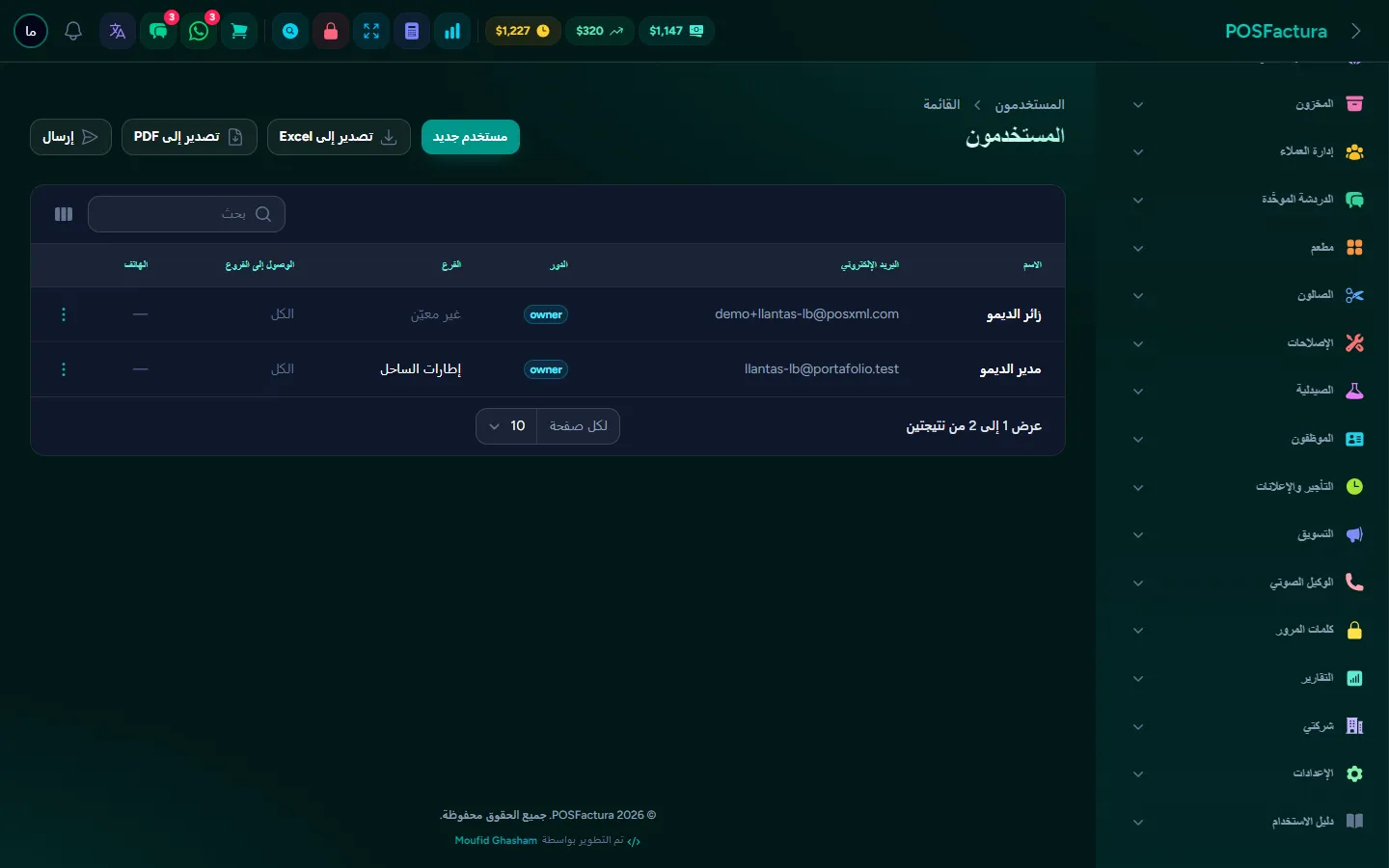Open the calculator icon
The image size is (1389, 868).
(x=412, y=31)
